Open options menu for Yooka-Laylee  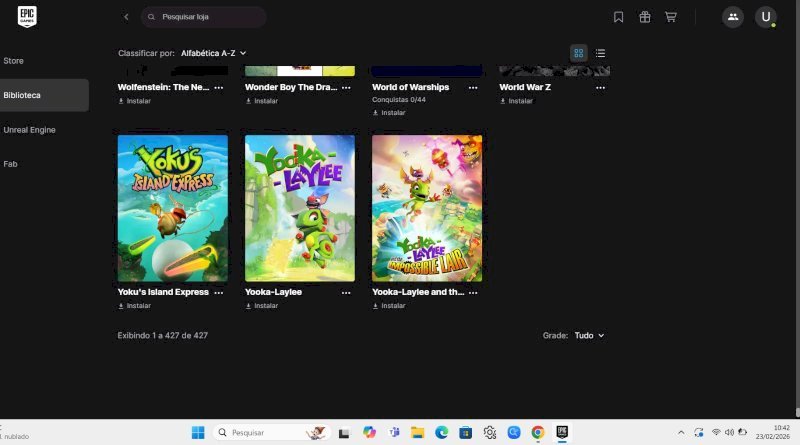point(346,293)
